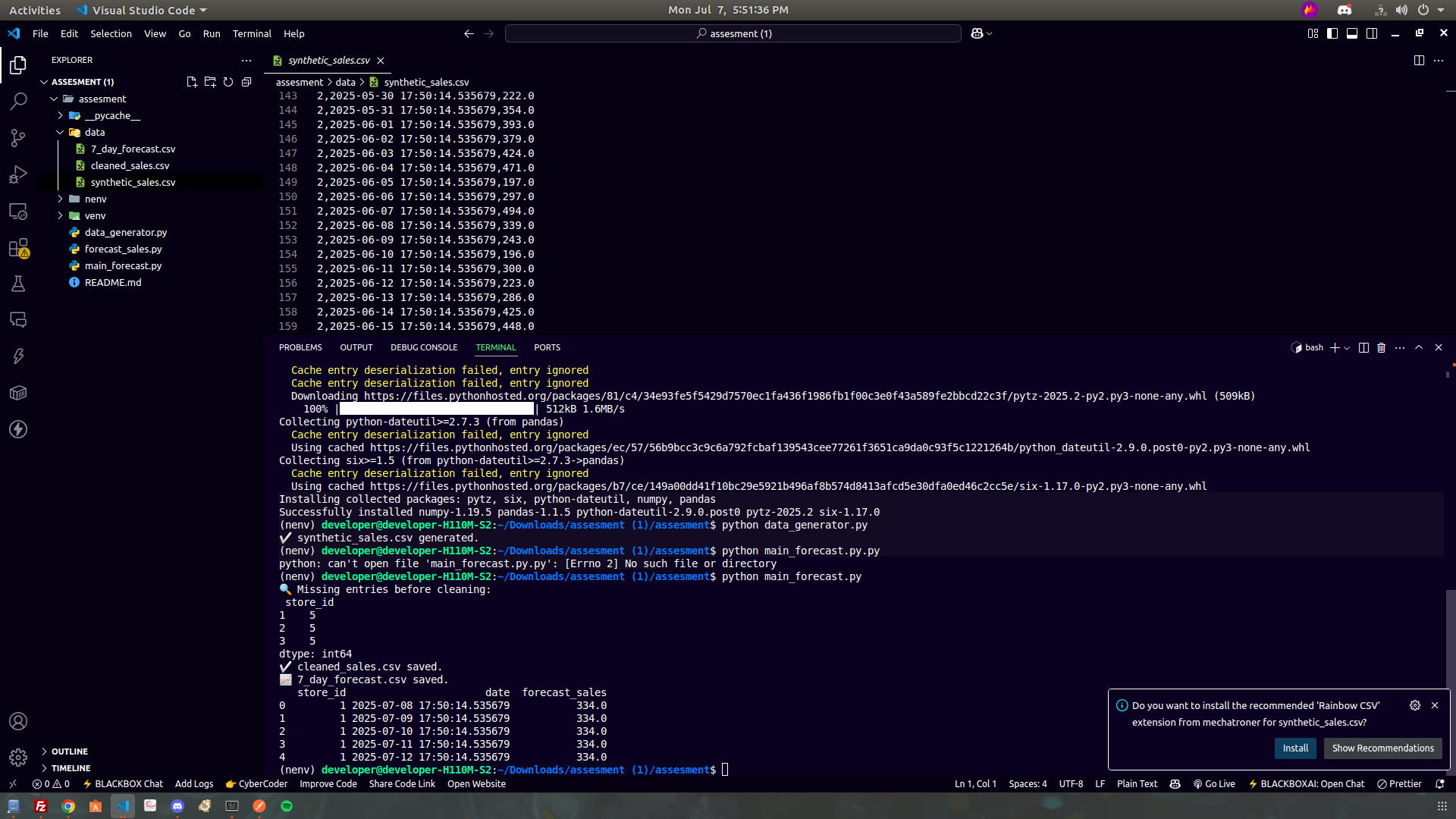Split the terminal panel
This screenshot has height=819, width=1456.
1363,347
